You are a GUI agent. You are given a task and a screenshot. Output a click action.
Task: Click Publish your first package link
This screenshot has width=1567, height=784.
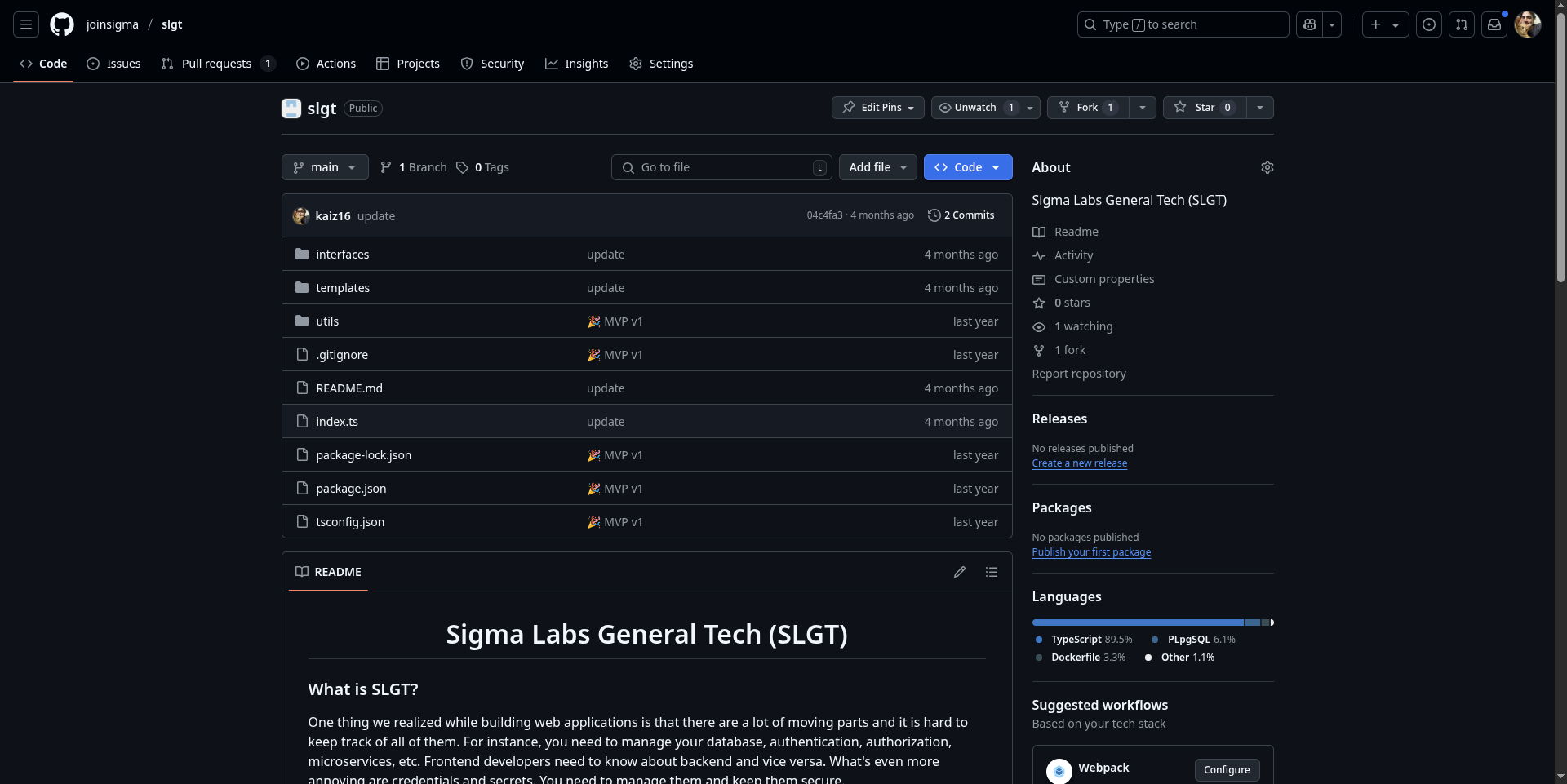click(x=1091, y=552)
